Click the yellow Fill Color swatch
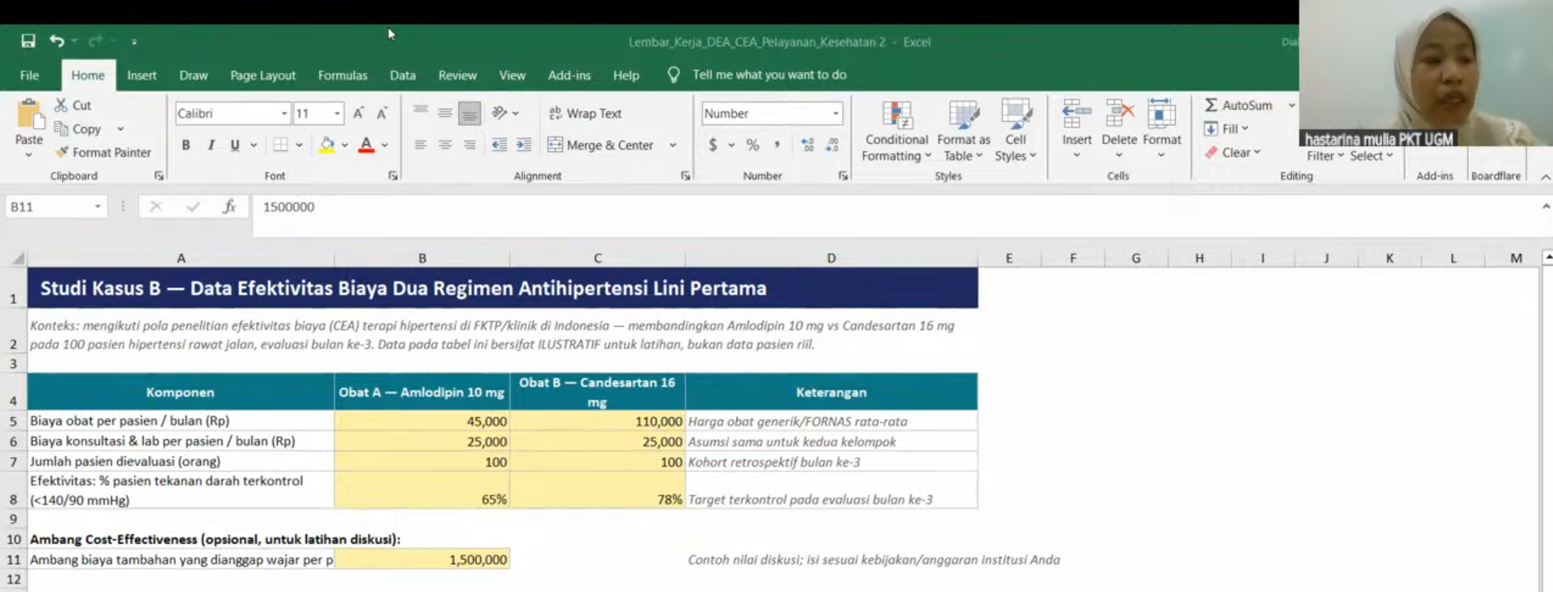1553x592 pixels. 327,146
